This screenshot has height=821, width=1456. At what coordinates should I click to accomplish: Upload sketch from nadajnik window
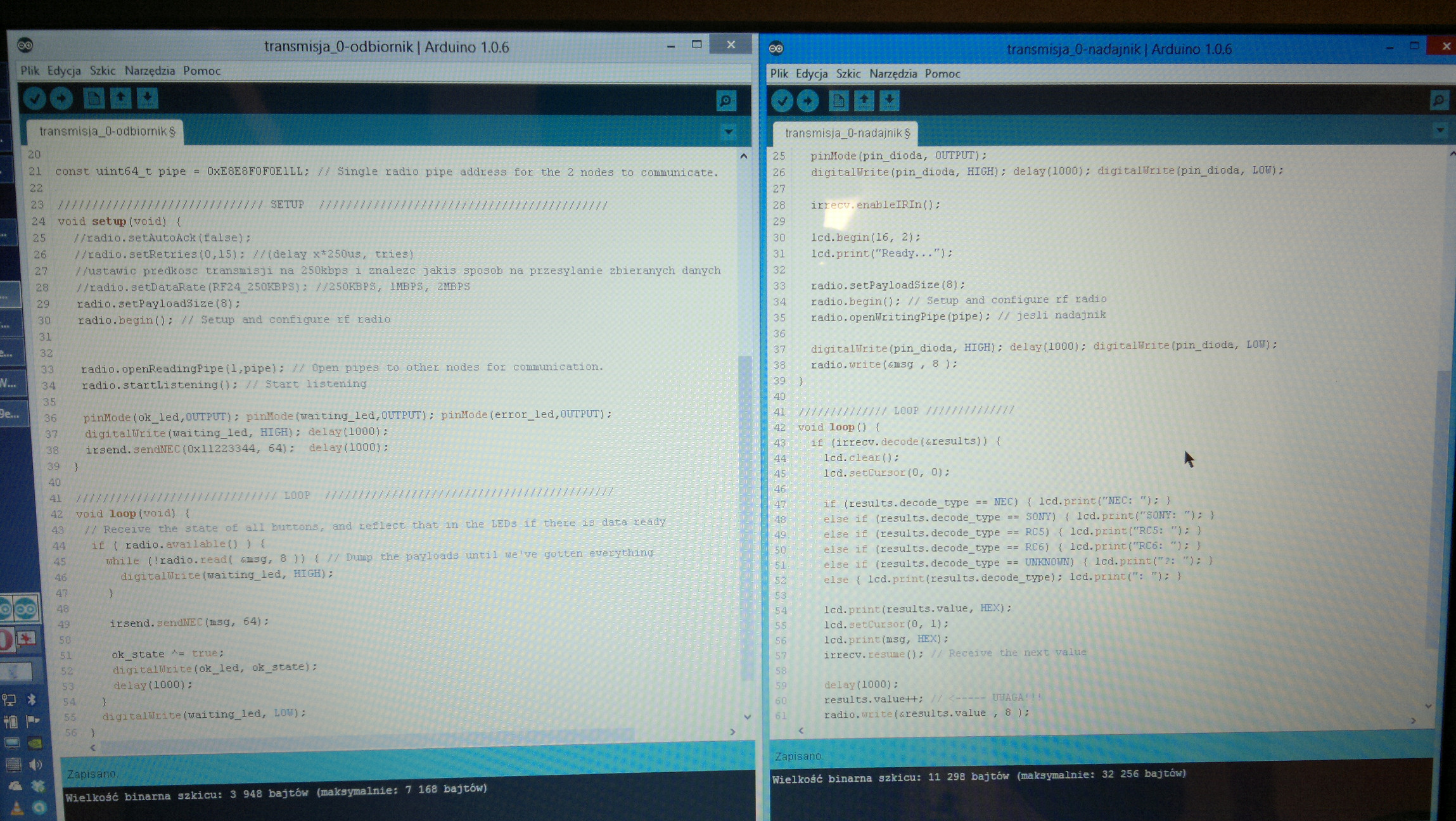coord(808,100)
